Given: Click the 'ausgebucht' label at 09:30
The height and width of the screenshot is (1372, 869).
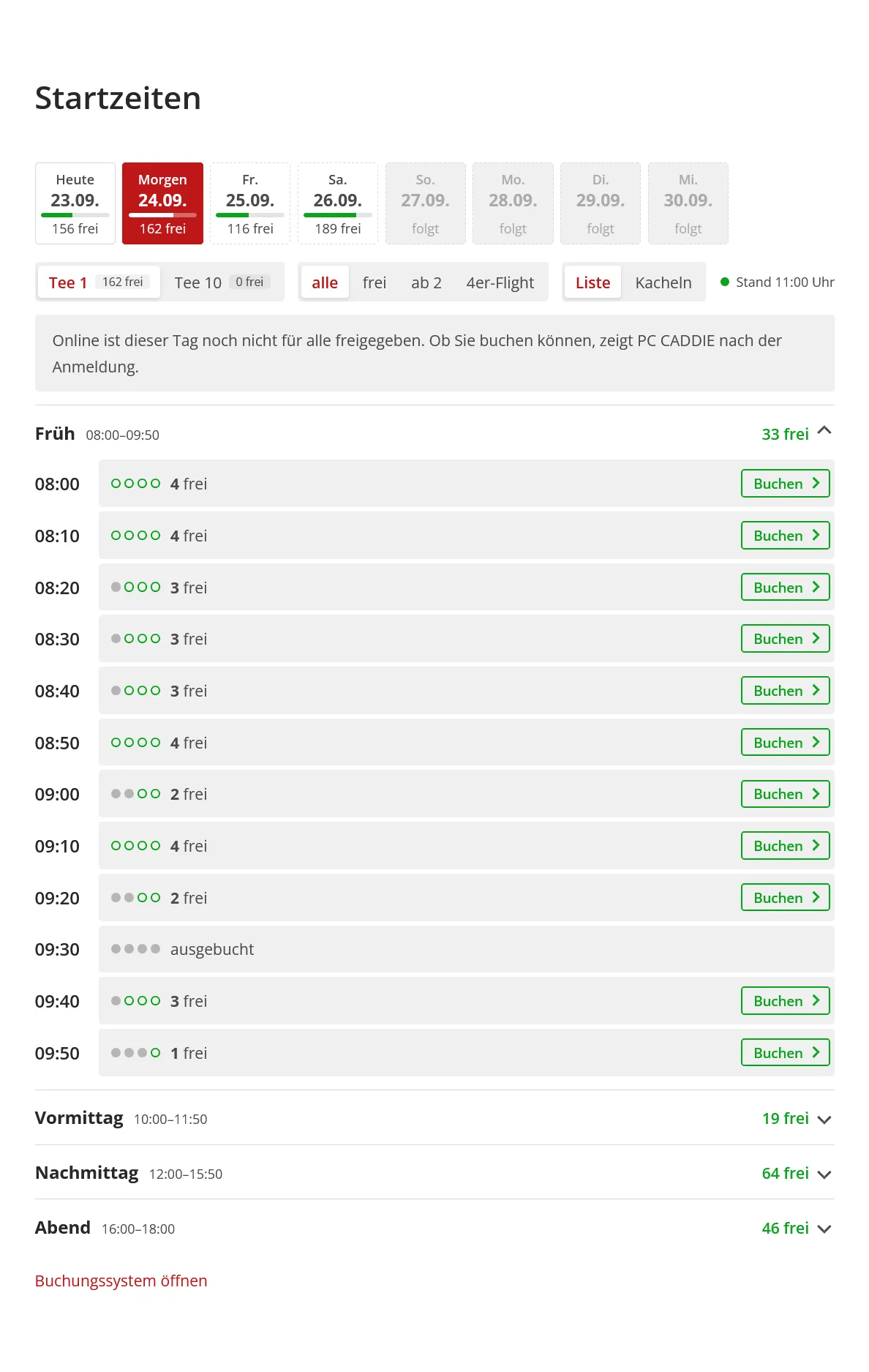Looking at the screenshot, I should tap(212, 949).
